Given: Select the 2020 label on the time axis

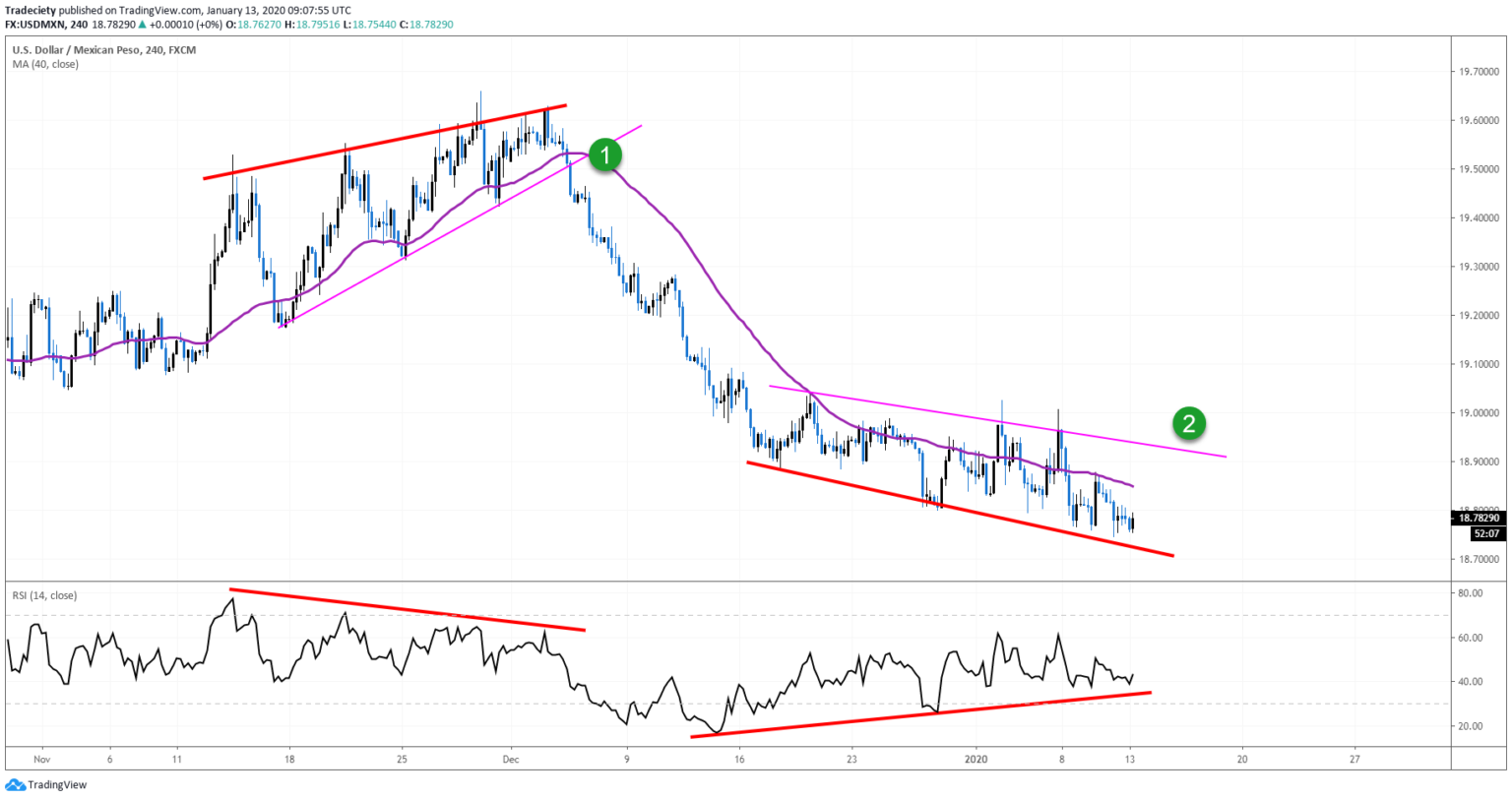Looking at the screenshot, I should point(976,760).
